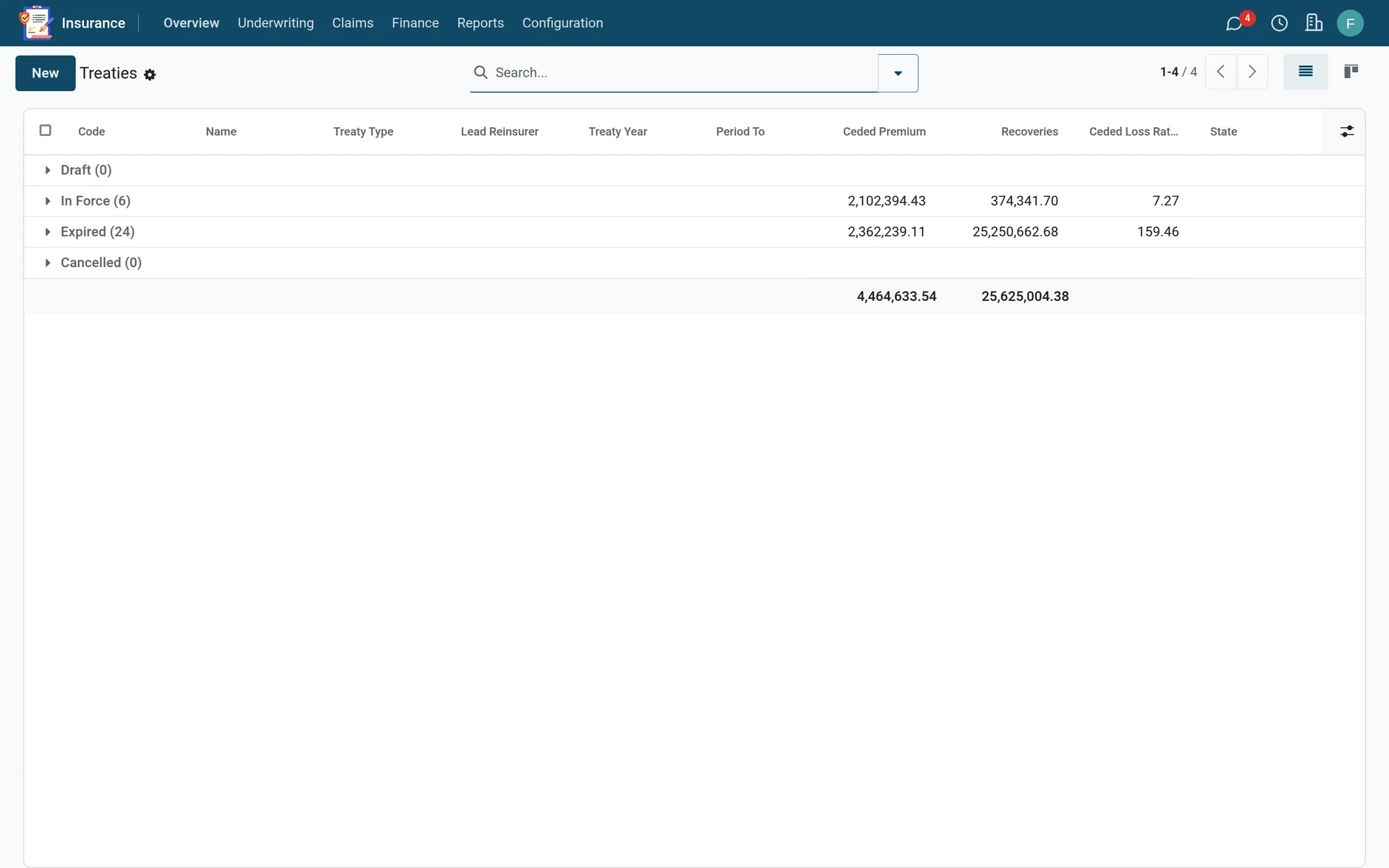Screen dimensions: 1389x868
Task: Open the Overview menu
Action: click(x=191, y=23)
